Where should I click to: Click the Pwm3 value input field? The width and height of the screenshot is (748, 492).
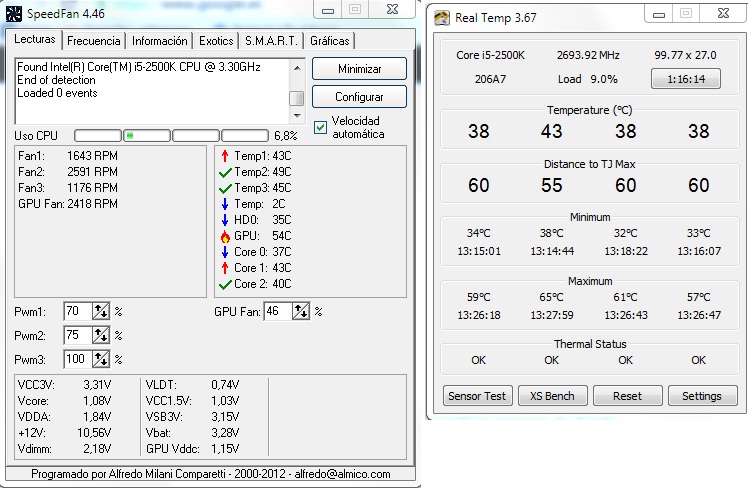[77, 360]
